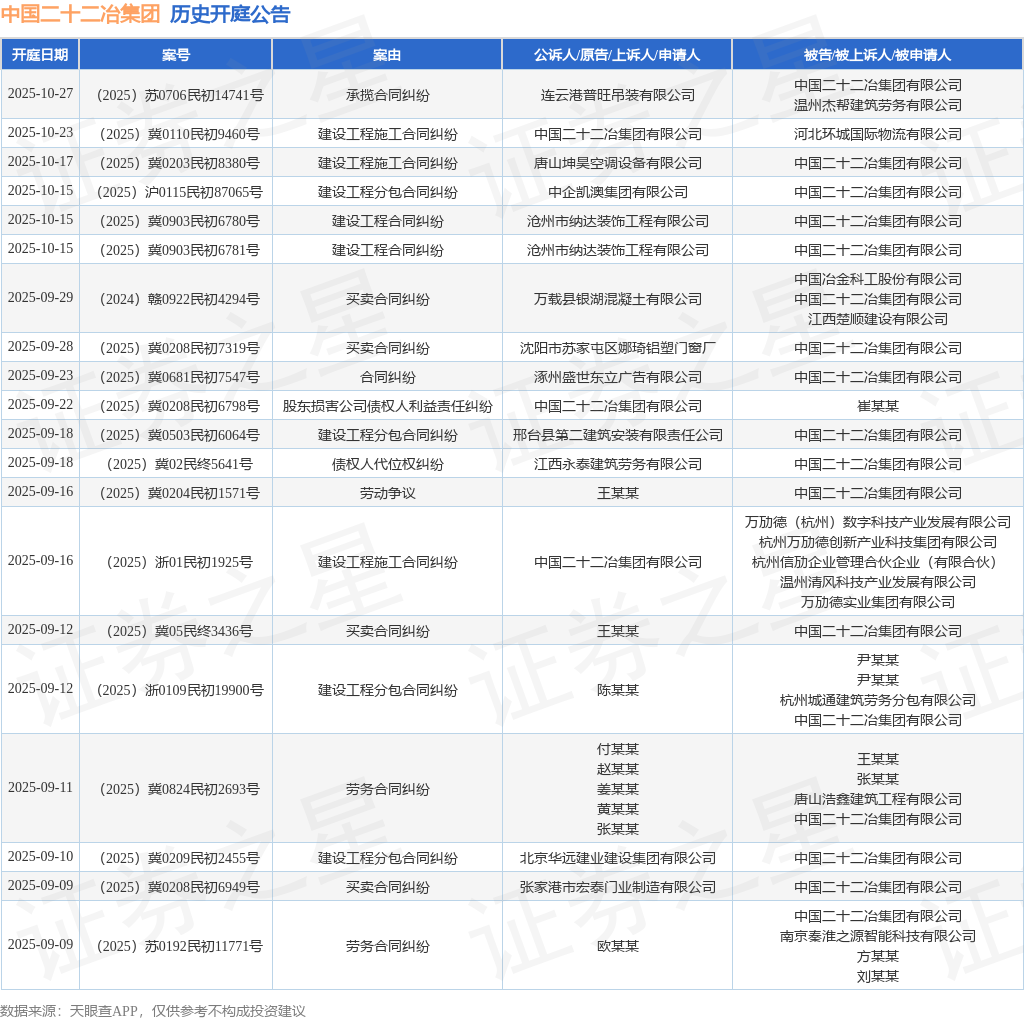
Task: Select case number 冀0824民初2693号
Action: pos(180,789)
